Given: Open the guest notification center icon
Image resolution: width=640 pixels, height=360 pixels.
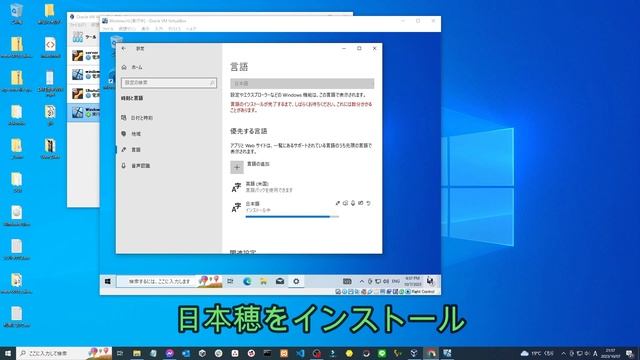Looking at the screenshot, I should click(x=430, y=281).
